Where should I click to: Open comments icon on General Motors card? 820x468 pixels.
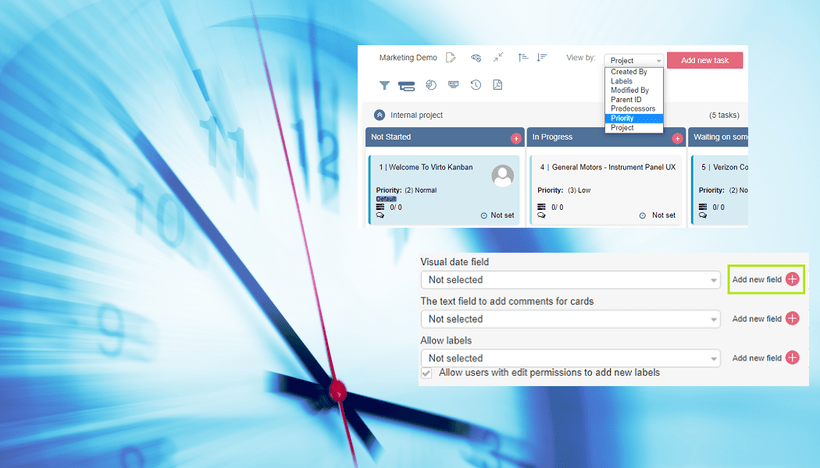point(541,215)
